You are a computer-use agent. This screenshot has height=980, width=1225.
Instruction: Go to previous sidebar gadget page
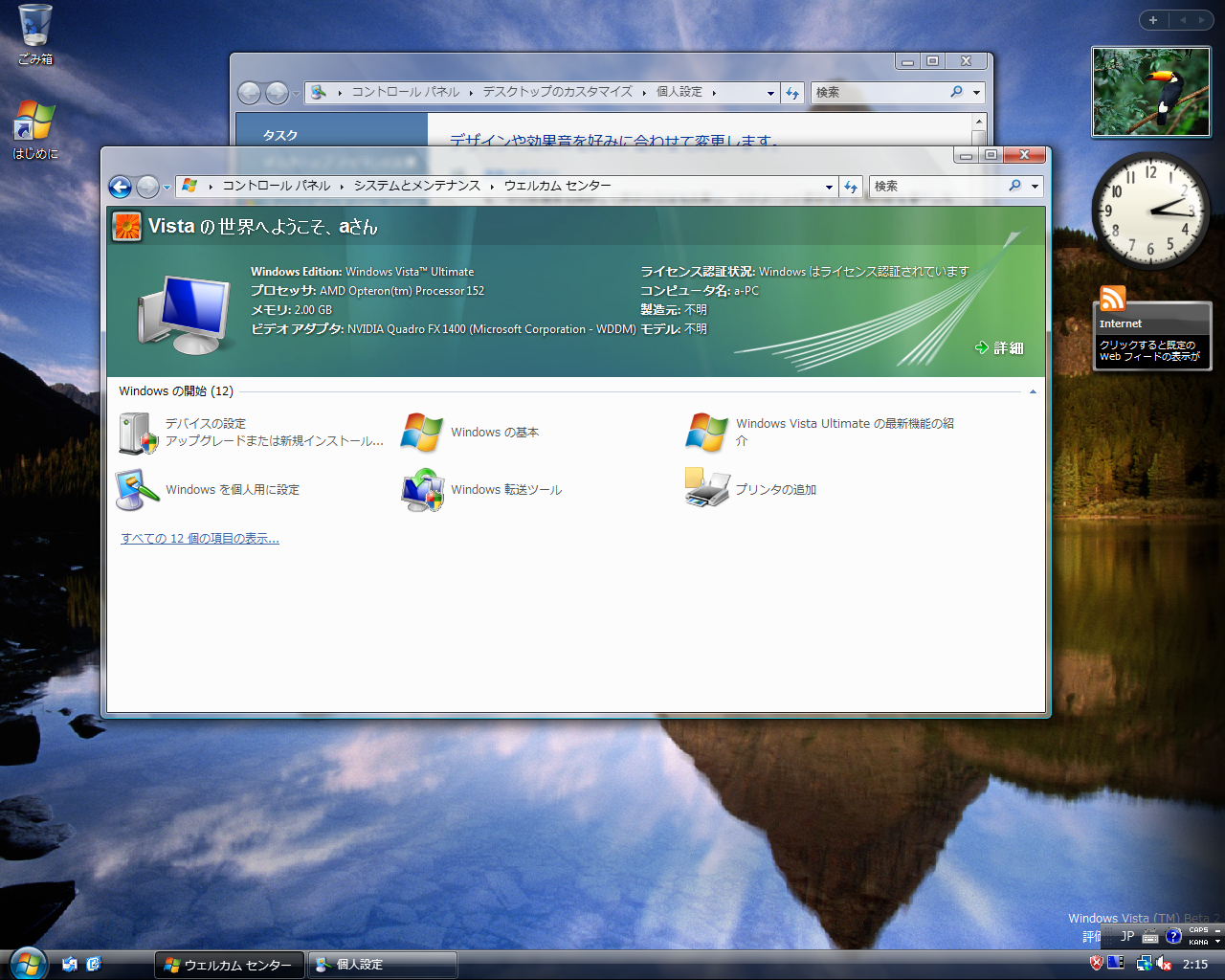click(x=1182, y=20)
